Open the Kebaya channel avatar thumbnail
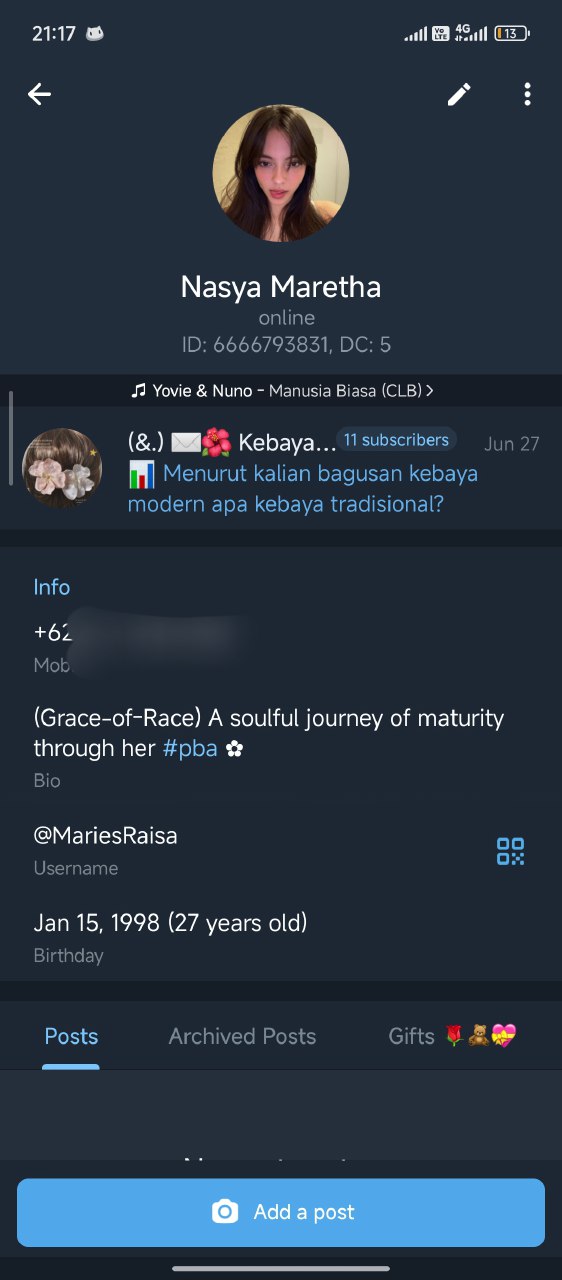562x1280 pixels. pyautogui.click(x=62, y=468)
